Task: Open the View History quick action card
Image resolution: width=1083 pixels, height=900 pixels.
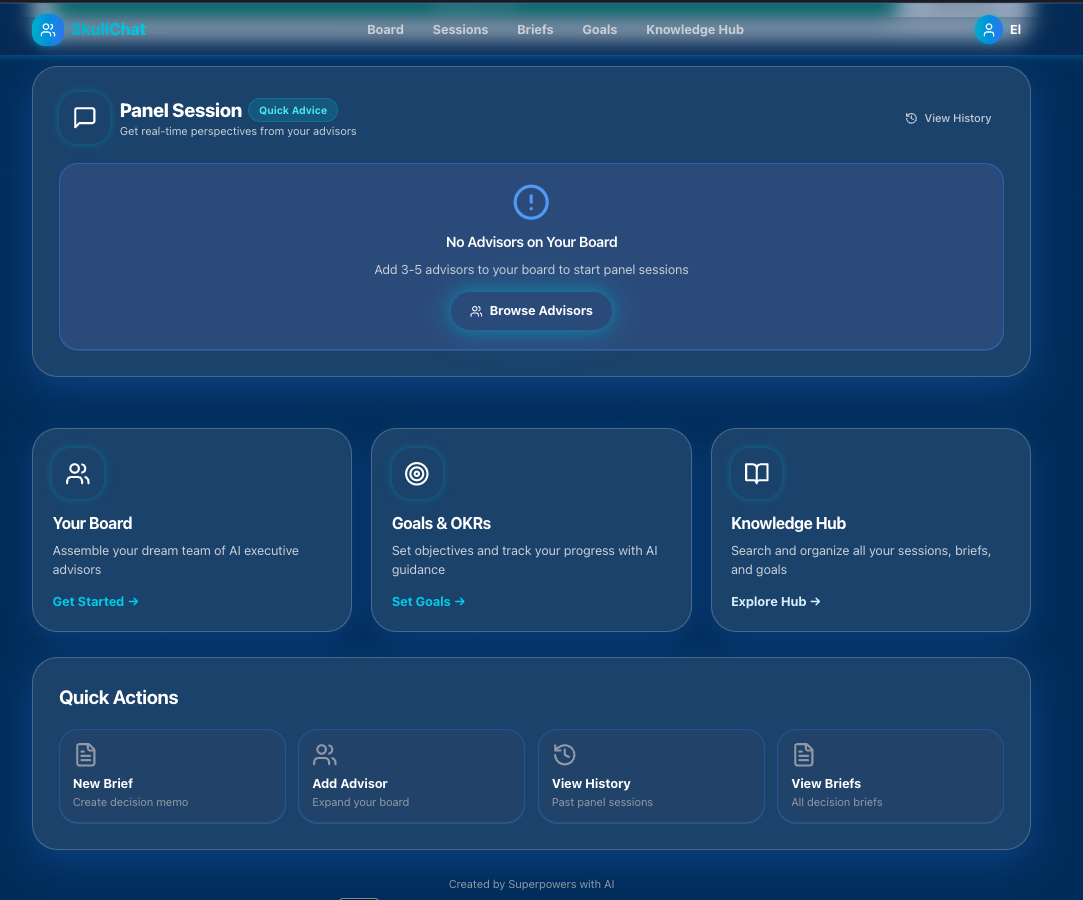Action: coord(651,776)
